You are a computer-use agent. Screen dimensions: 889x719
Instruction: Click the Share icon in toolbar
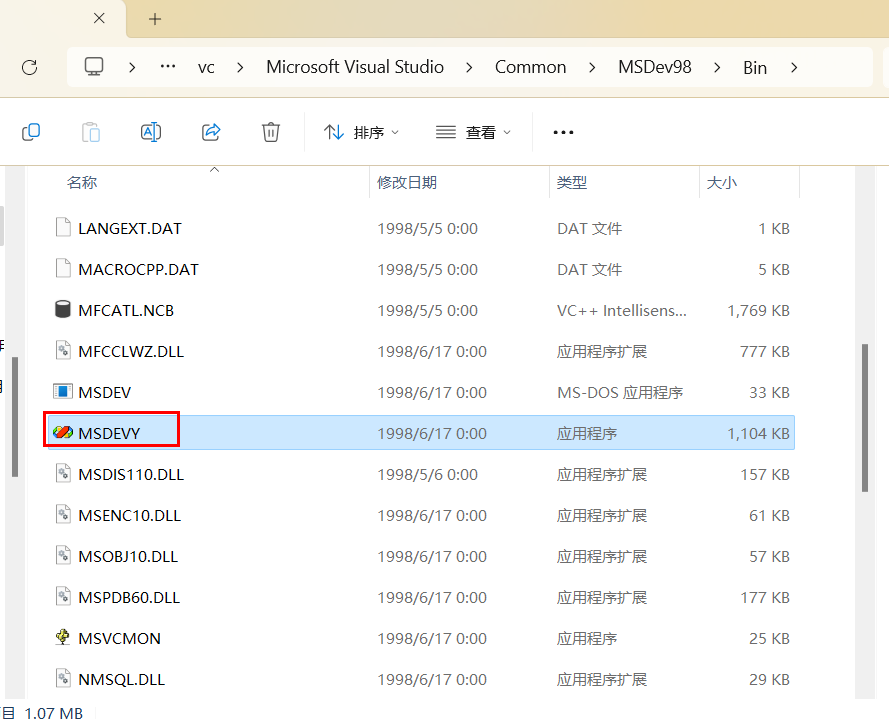[211, 132]
